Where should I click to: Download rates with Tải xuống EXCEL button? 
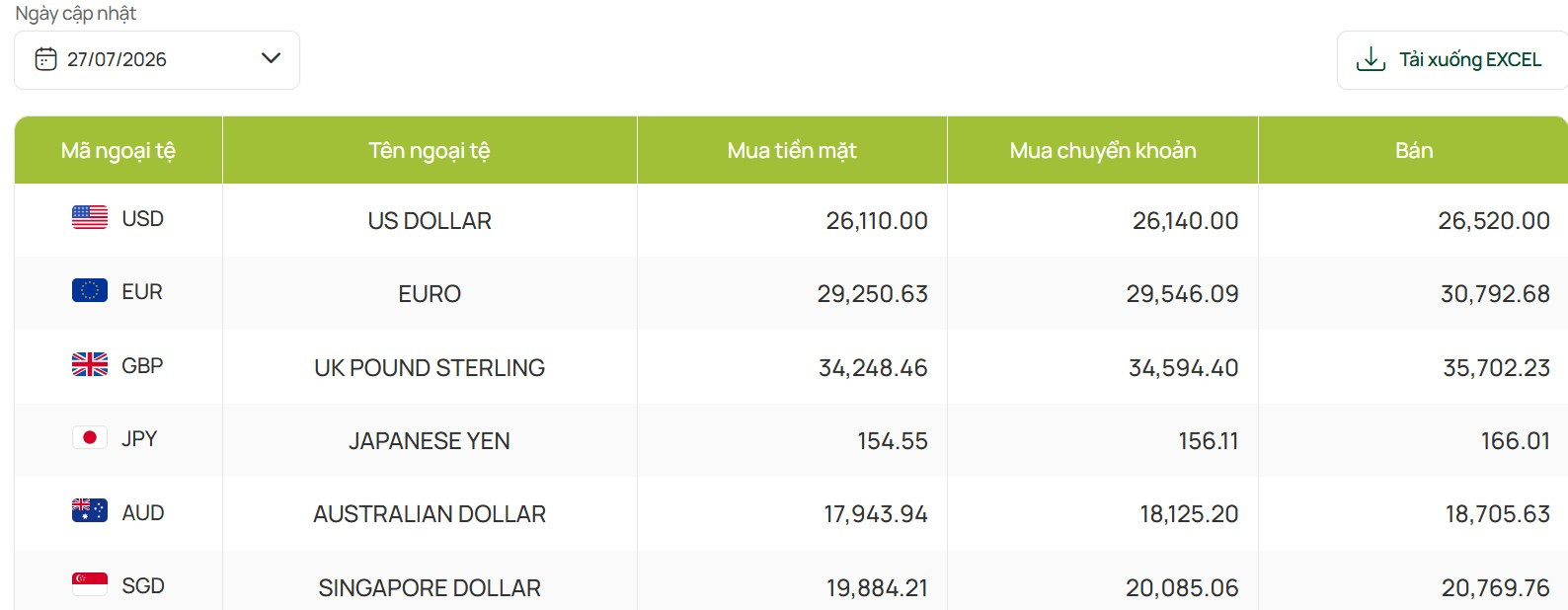coord(1452,60)
